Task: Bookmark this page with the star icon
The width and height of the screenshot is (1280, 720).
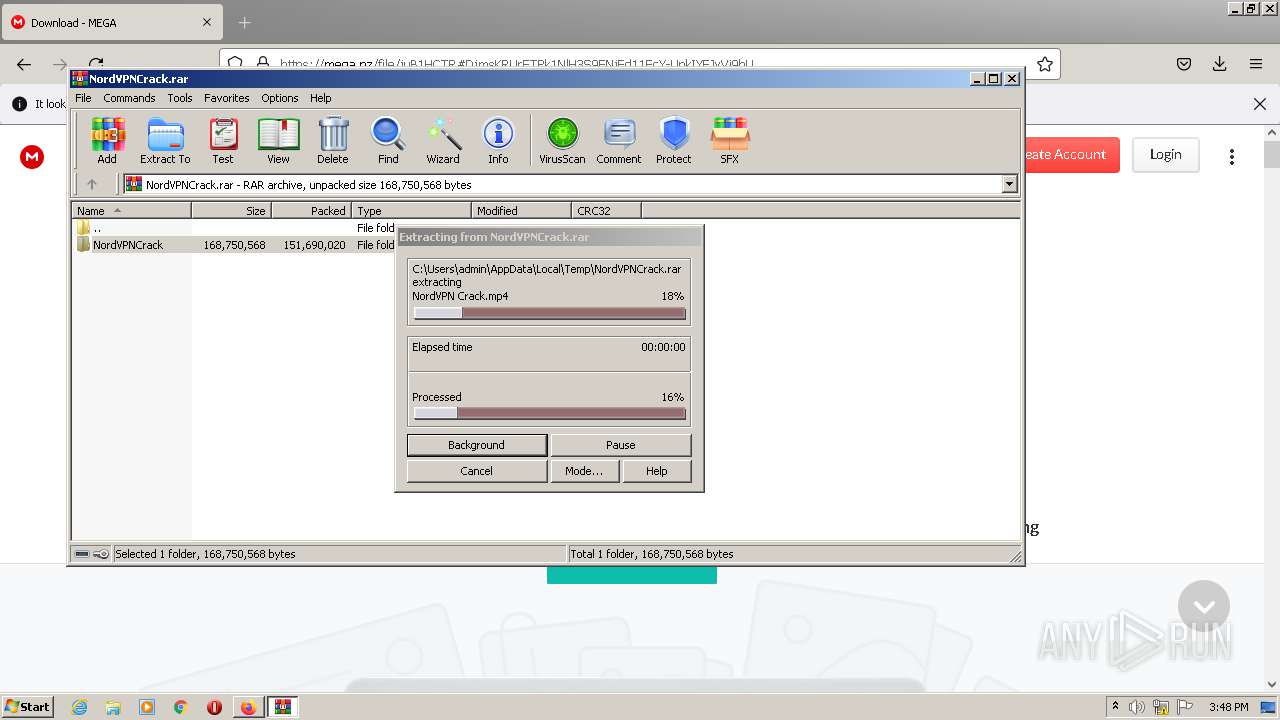Action: [x=1045, y=64]
